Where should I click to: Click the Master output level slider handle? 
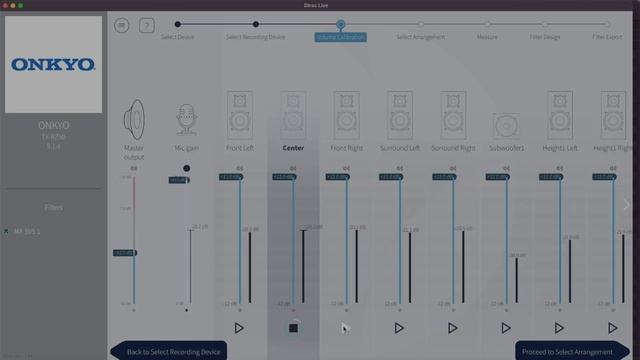[125, 253]
